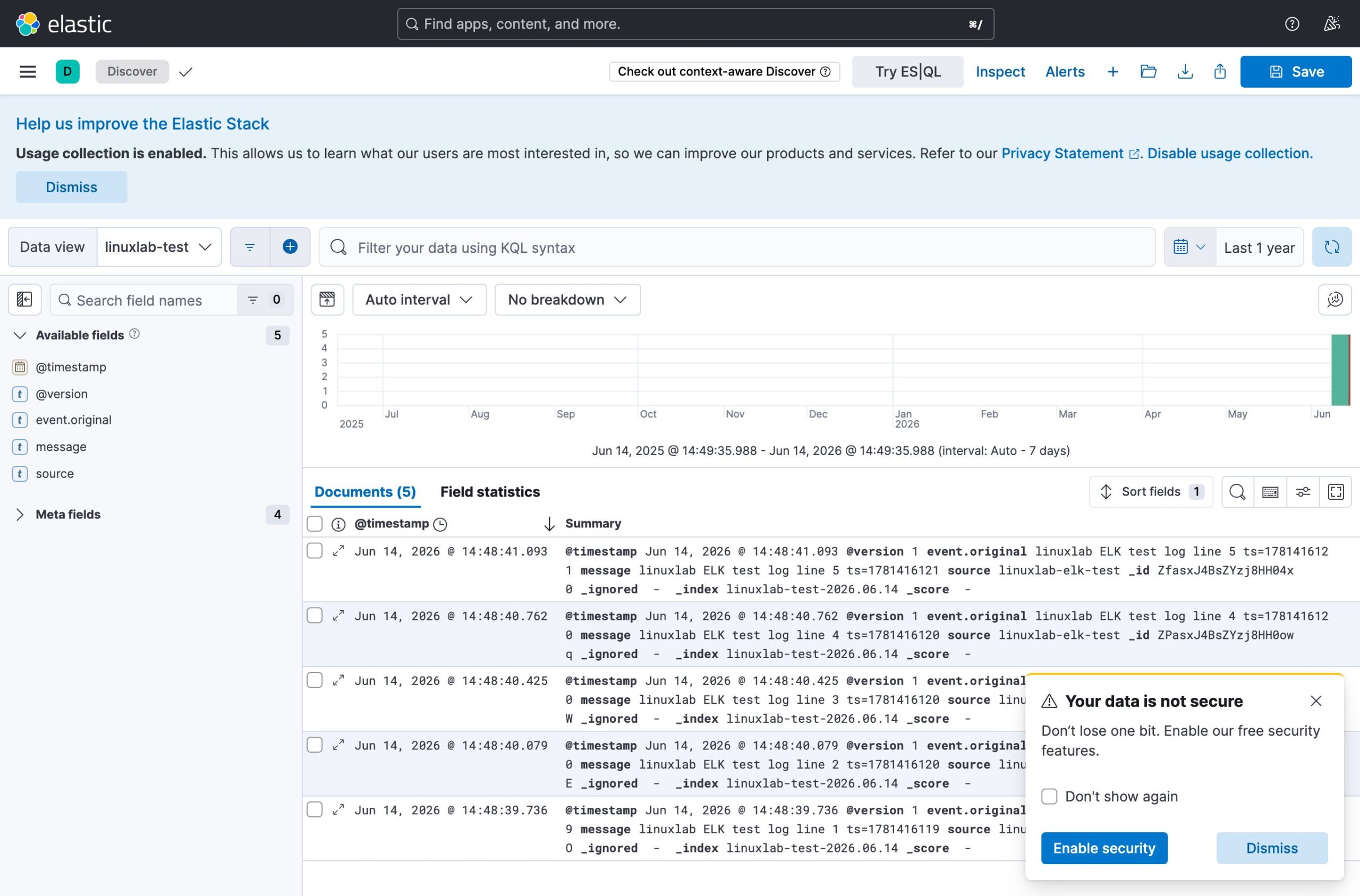
Task: Select the event.original field
Action: coord(74,420)
